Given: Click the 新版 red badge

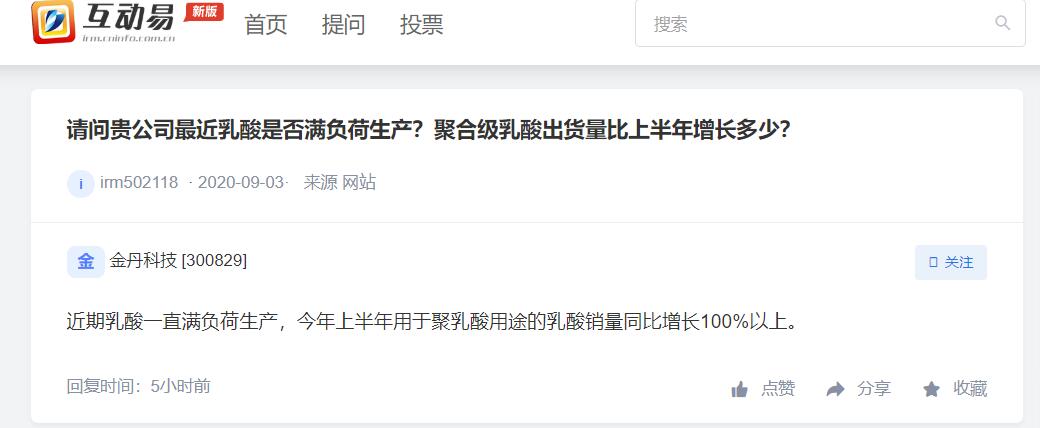Looking at the screenshot, I should point(204,12).
